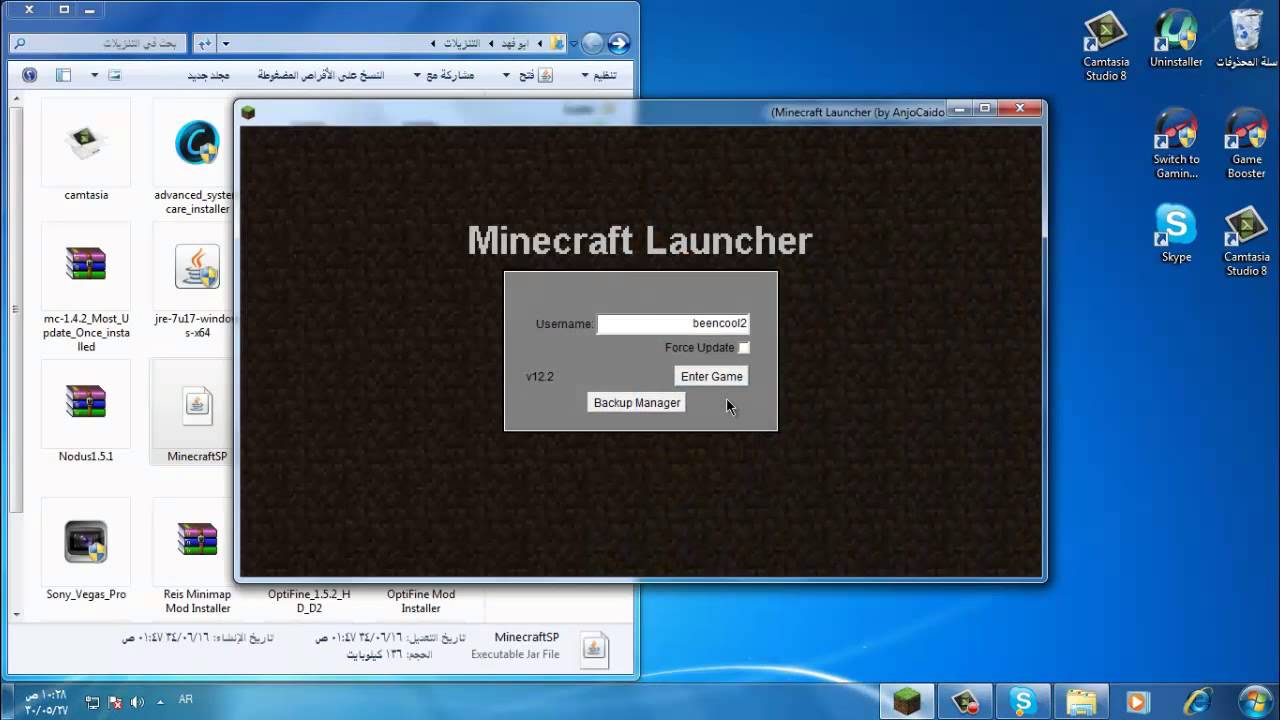Click the MinecraftSP jar icon in details pane

(594, 648)
